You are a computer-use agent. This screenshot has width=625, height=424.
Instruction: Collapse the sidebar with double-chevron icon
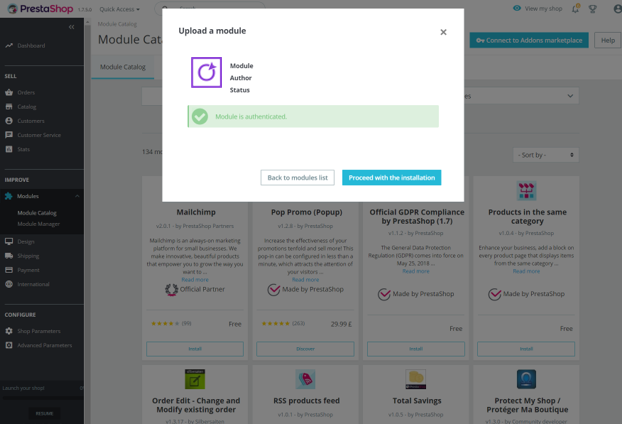tap(71, 27)
